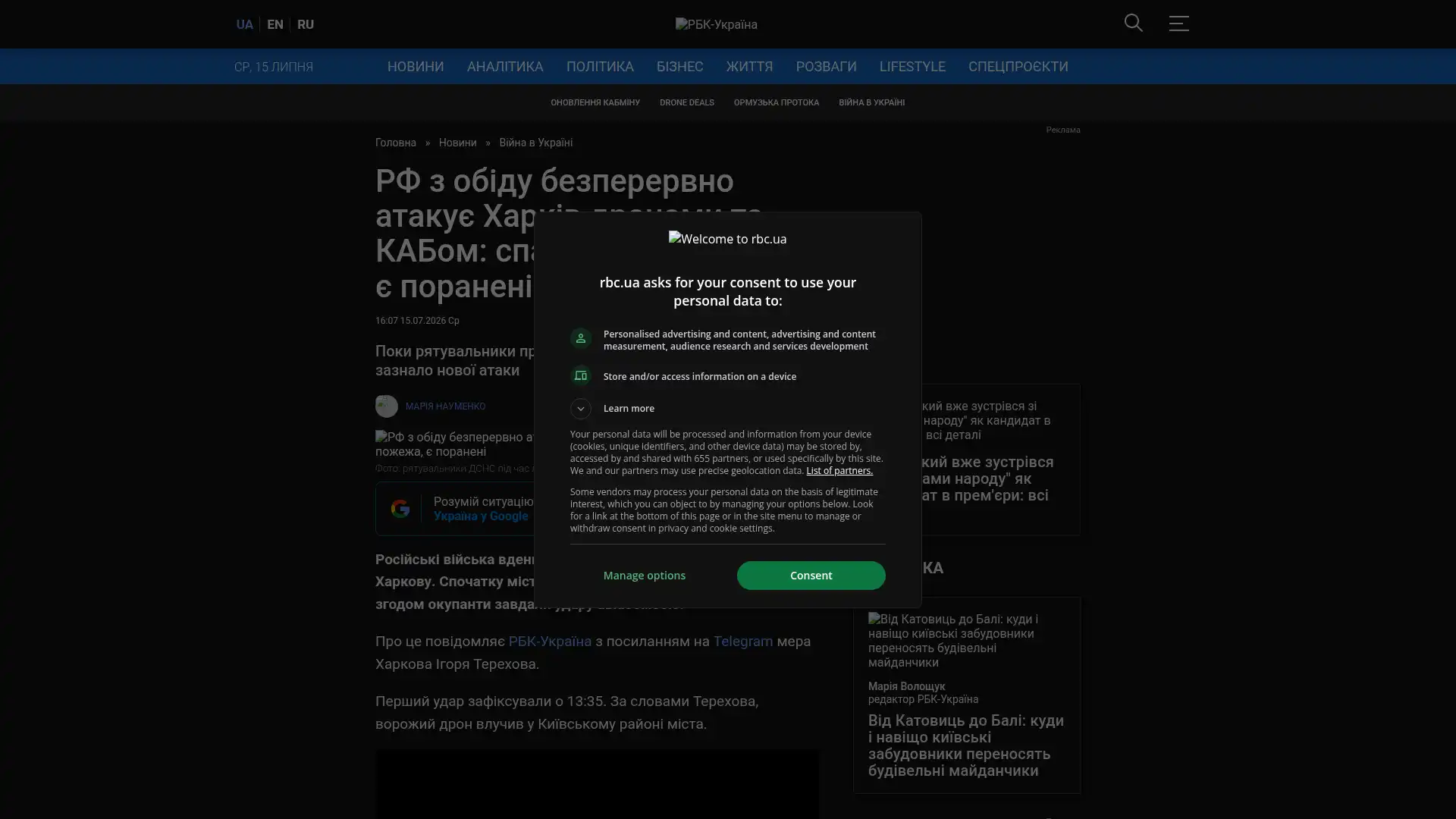Viewport: 1456px width, 819px height.
Task: Go to Головна breadcrumb
Action: coord(396,143)
